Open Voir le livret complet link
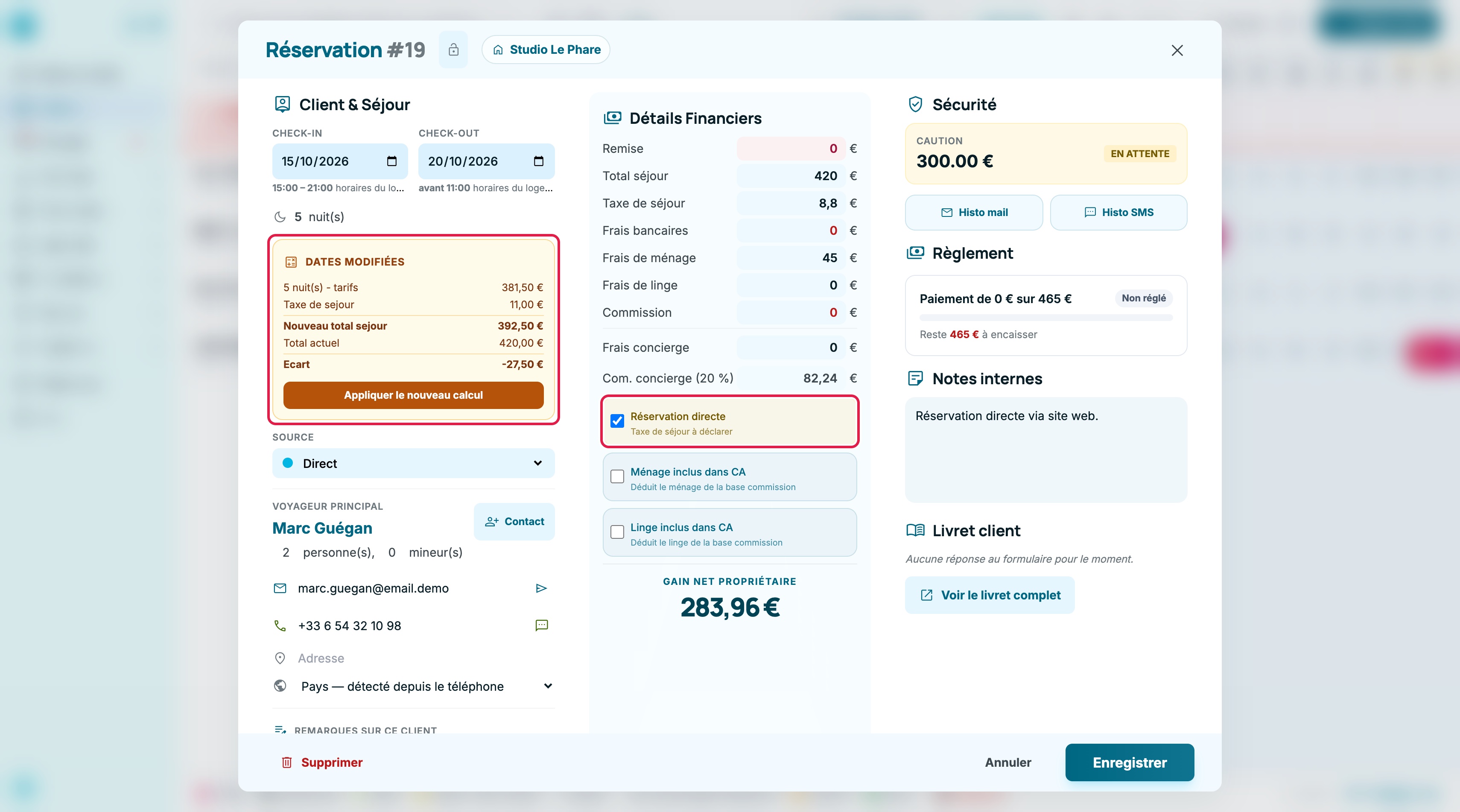Screen dimensions: 1460x812 click(x=990, y=595)
